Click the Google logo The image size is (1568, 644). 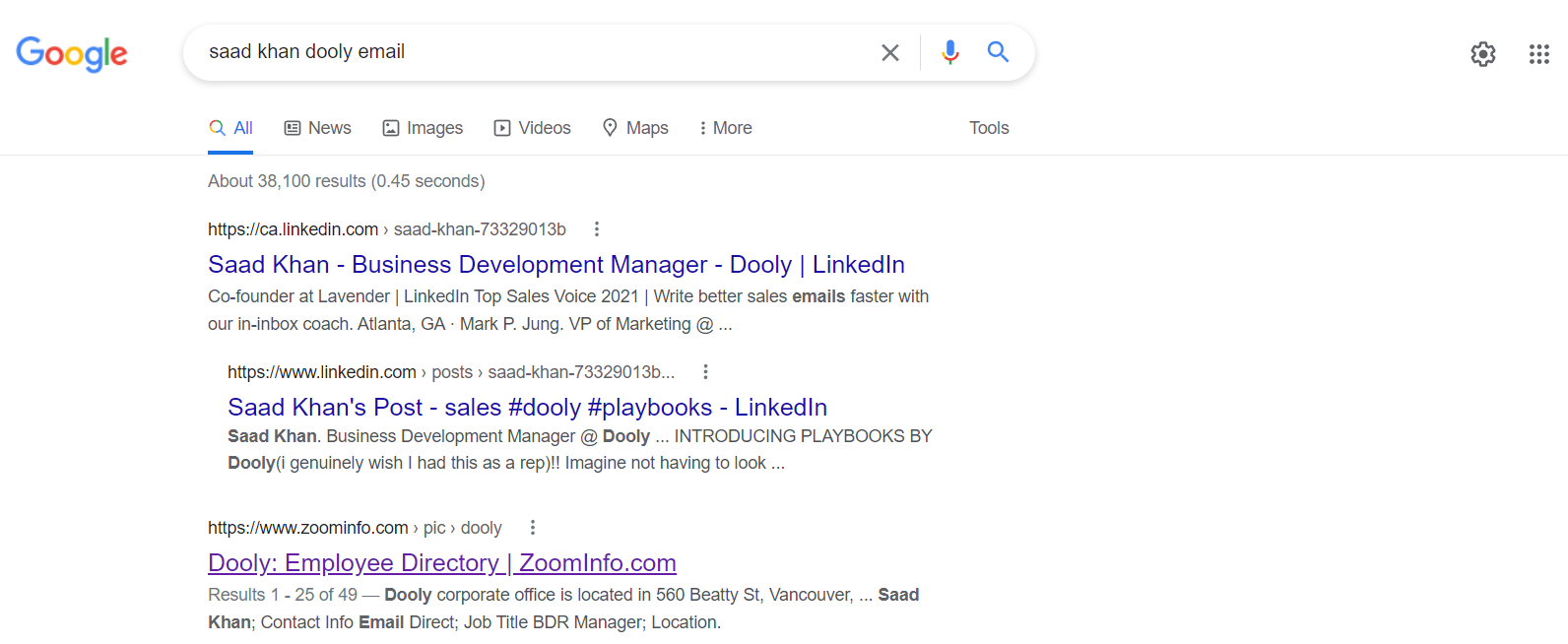(x=72, y=53)
